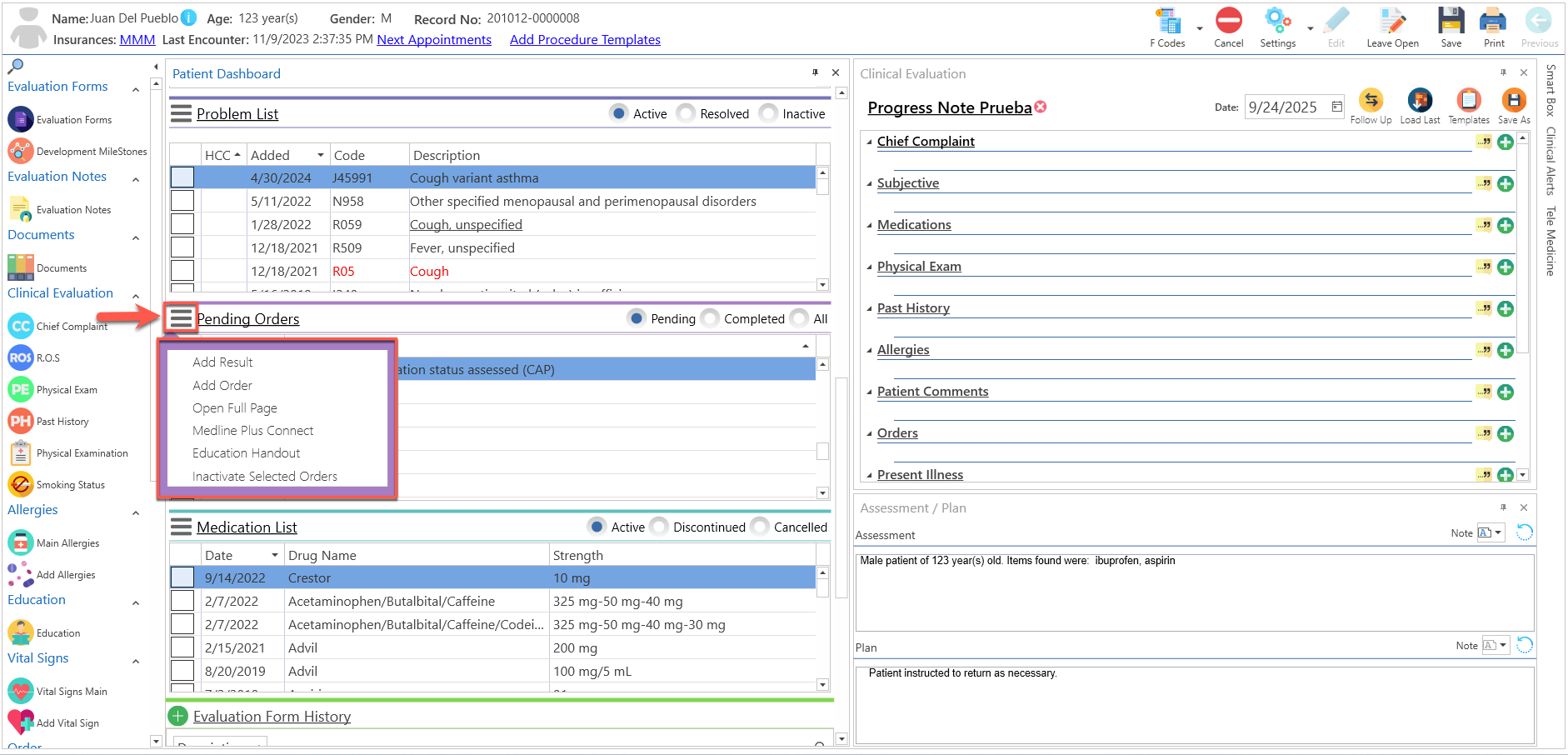Open the Added column dropdown arrow
This screenshot has width=1568, height=755.
pos(321,155)
